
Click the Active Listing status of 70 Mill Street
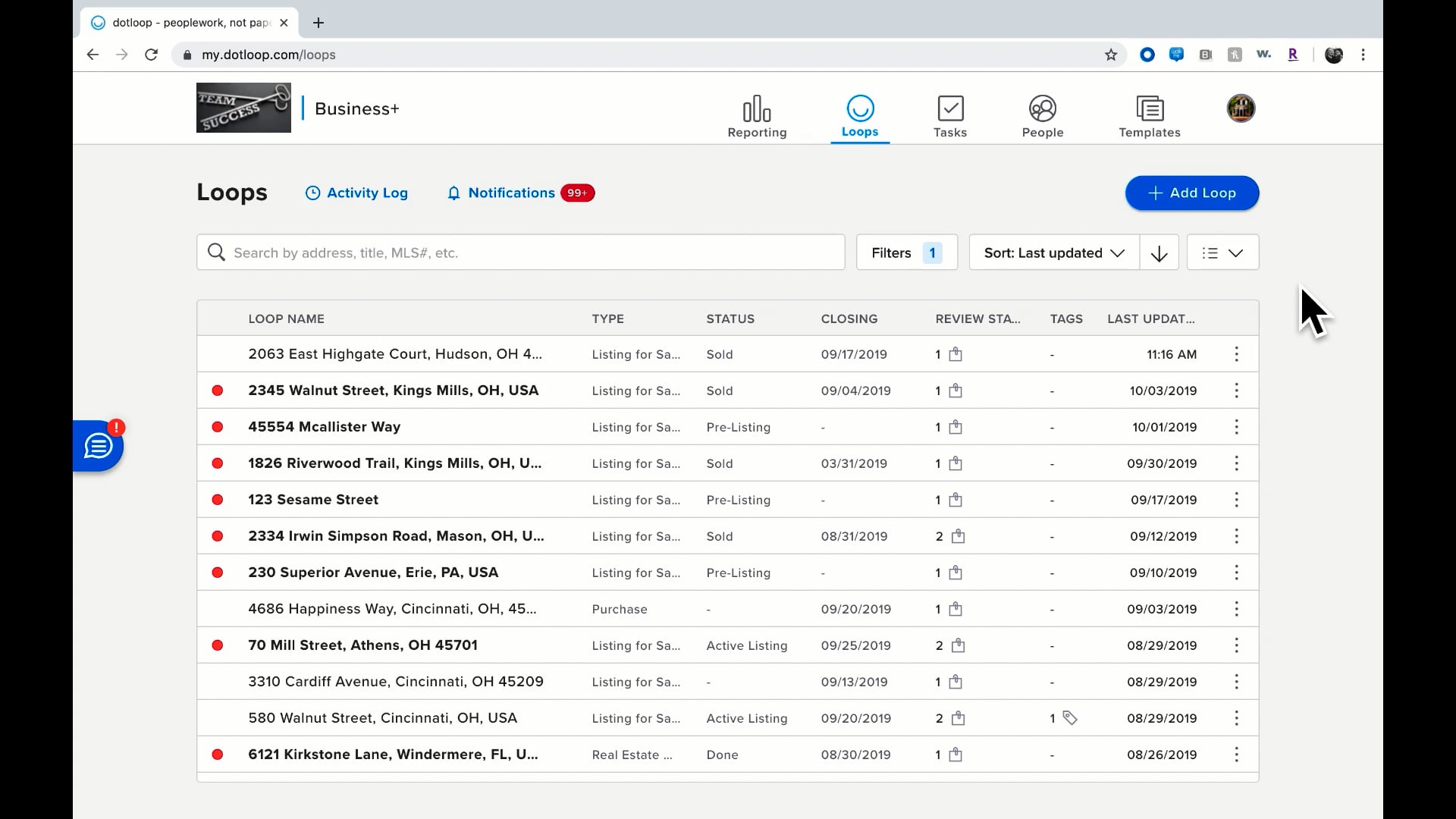pos(747,645)
